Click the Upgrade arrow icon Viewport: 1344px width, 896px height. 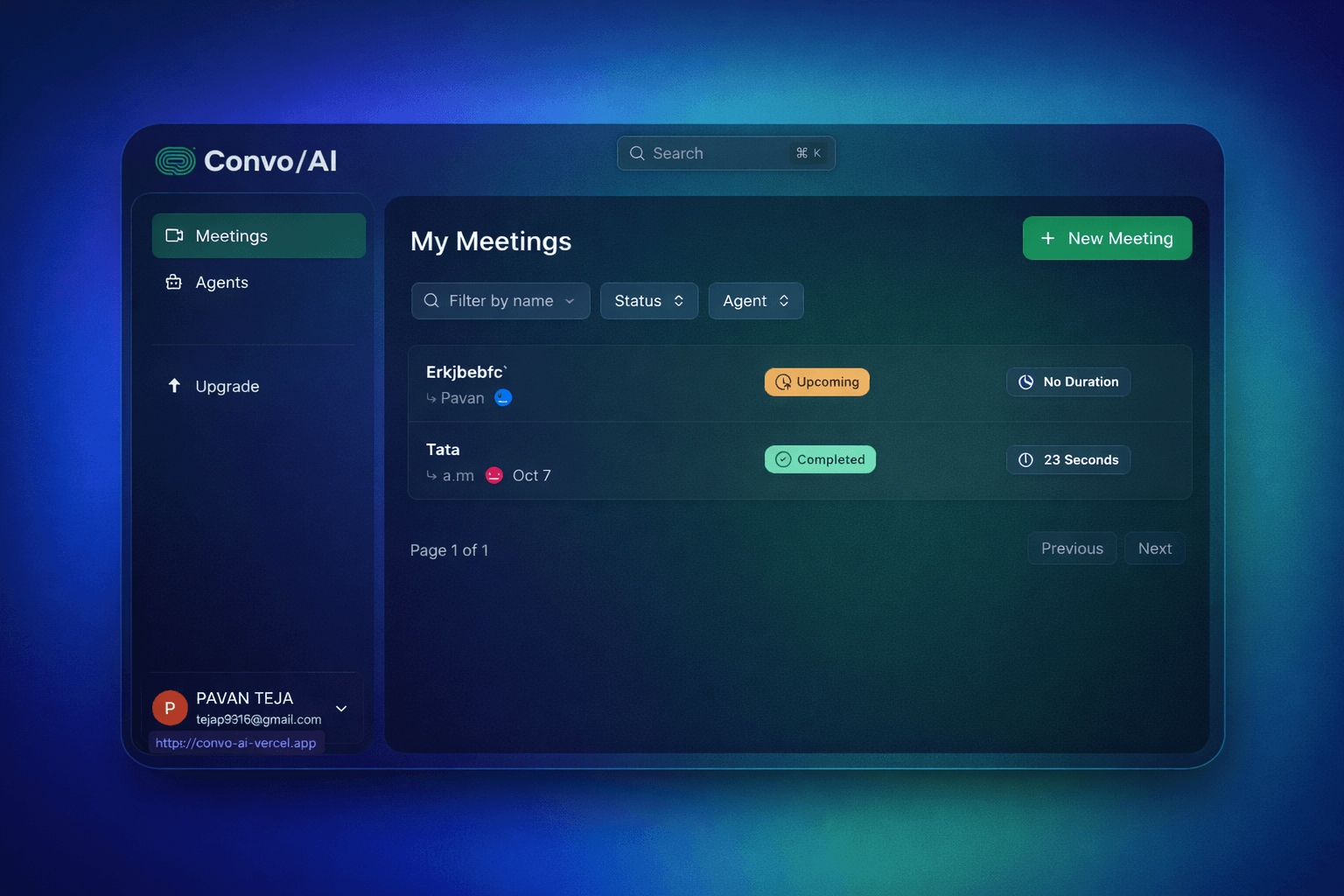pos(174,386)
